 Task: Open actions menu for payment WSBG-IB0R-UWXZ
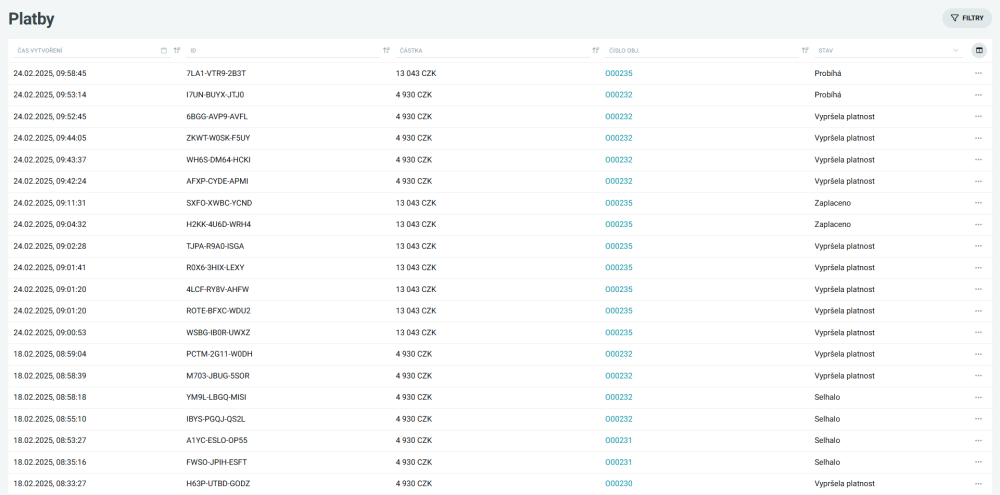(x=978, y=332)
